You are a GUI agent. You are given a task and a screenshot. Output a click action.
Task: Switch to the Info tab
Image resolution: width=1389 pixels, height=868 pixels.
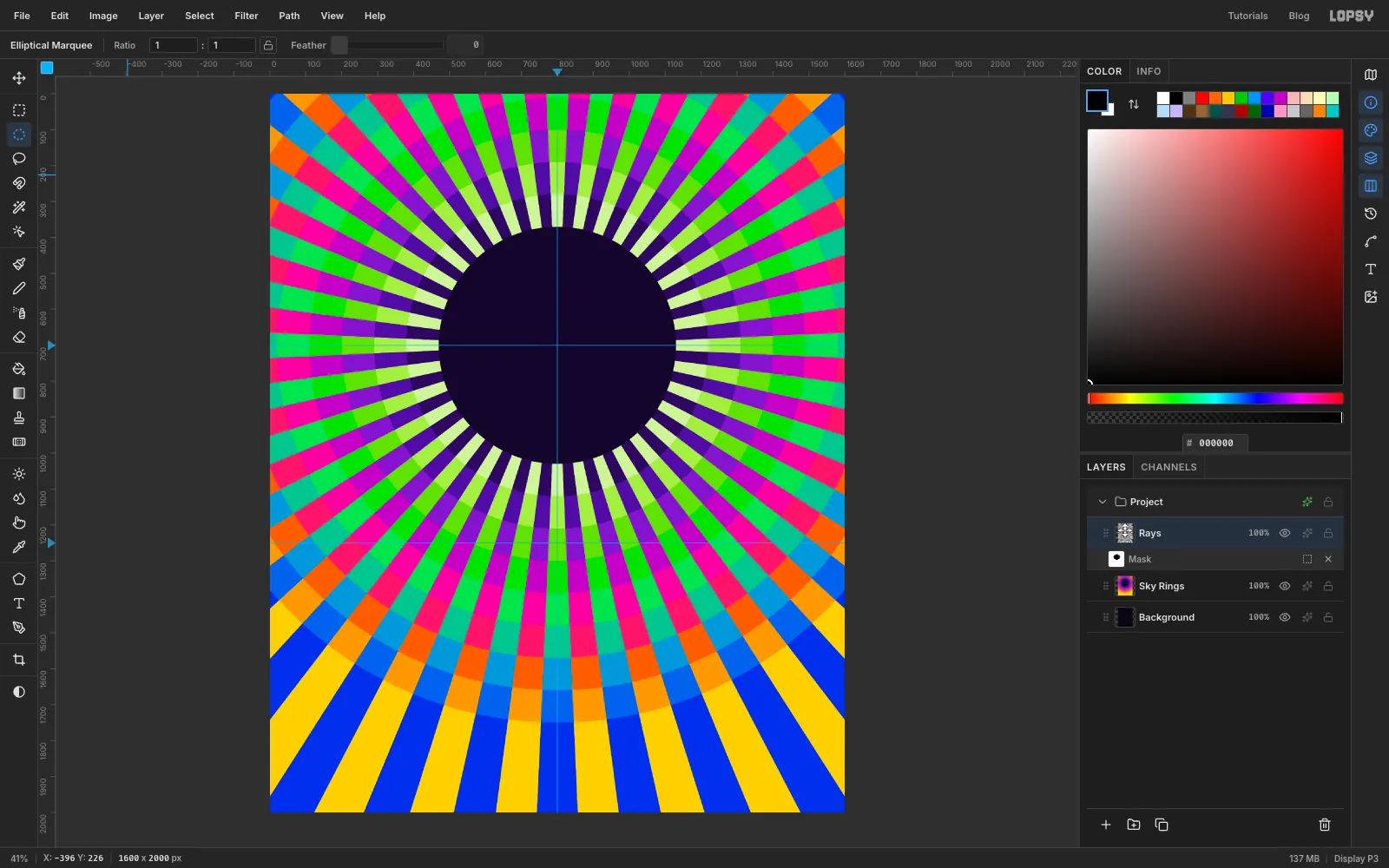coord(1149,71)
